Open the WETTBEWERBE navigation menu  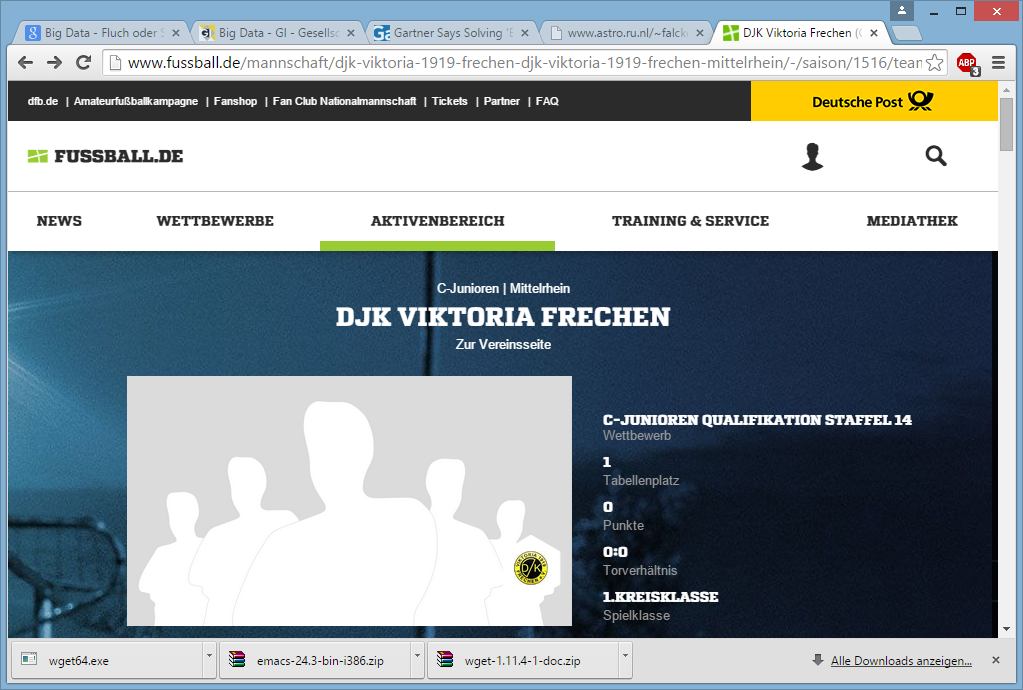[215, 221]
